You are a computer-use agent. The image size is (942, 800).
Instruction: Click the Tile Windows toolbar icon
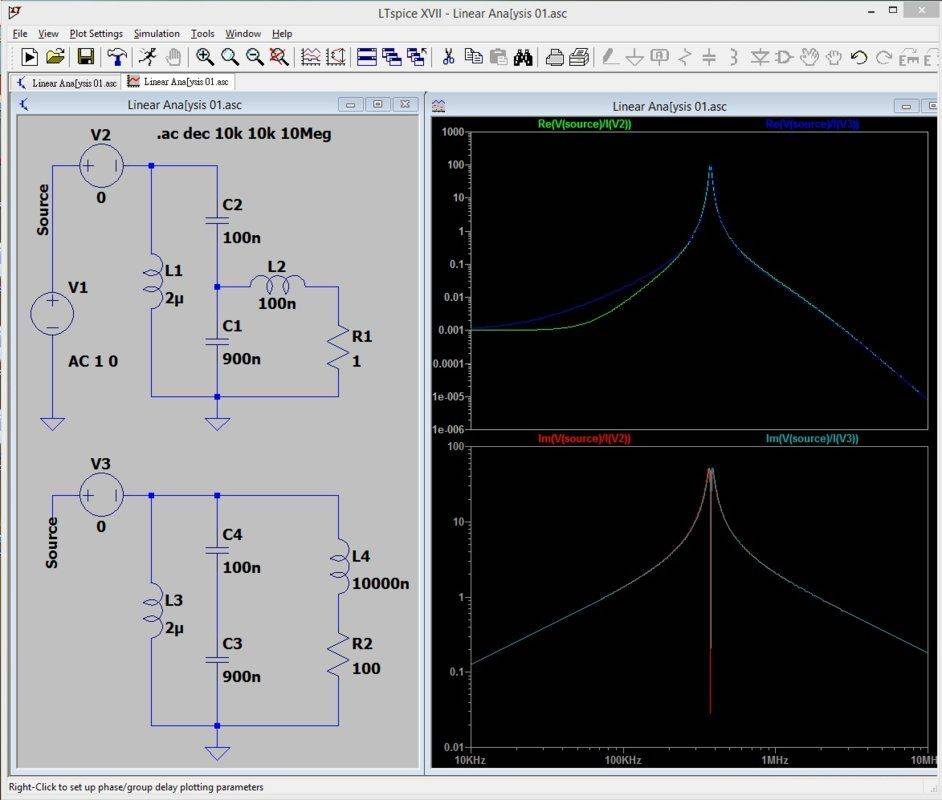pos(367,57)
